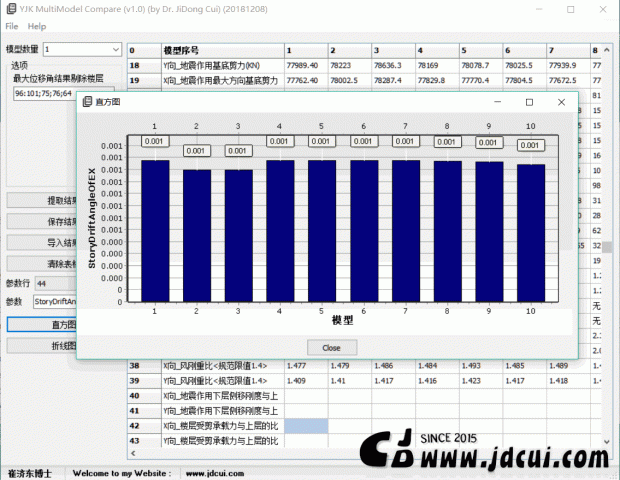The width and height of the screenshot is (620, 480).
Task: Close the 直方图 dialog with X
Action: pos(562,102)
